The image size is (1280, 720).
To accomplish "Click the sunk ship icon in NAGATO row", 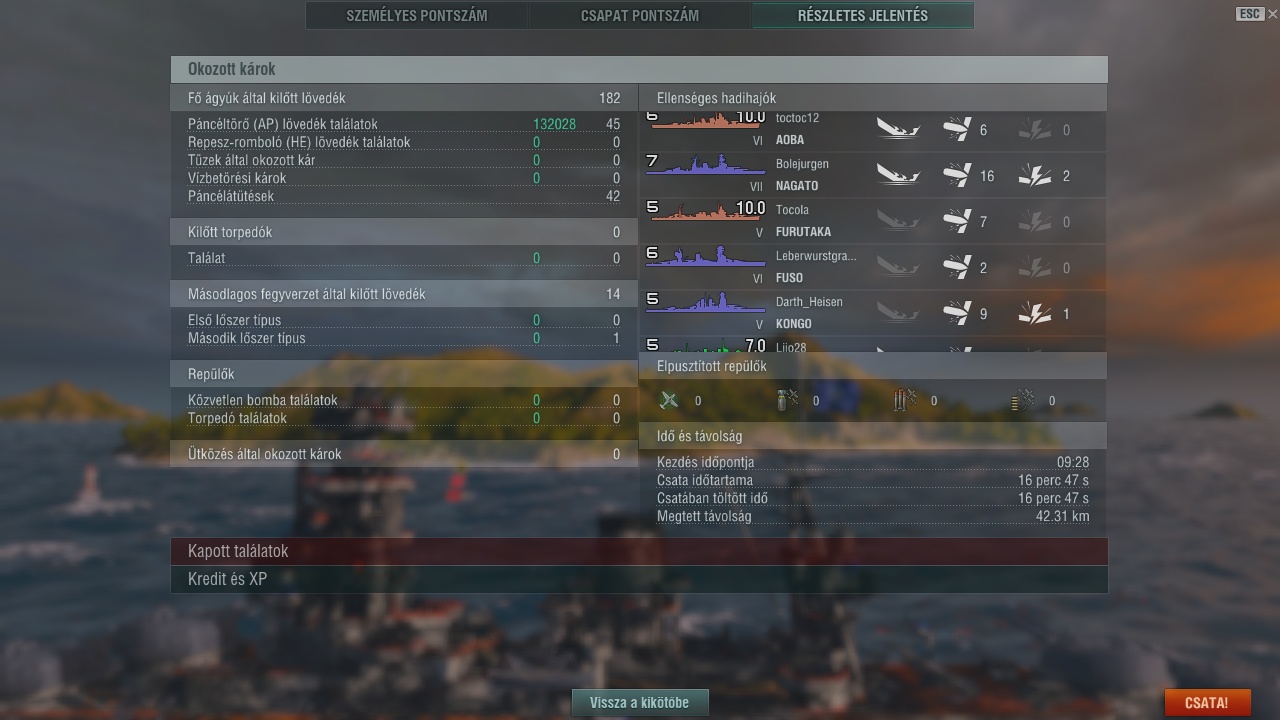I will (x=898, y=175).
